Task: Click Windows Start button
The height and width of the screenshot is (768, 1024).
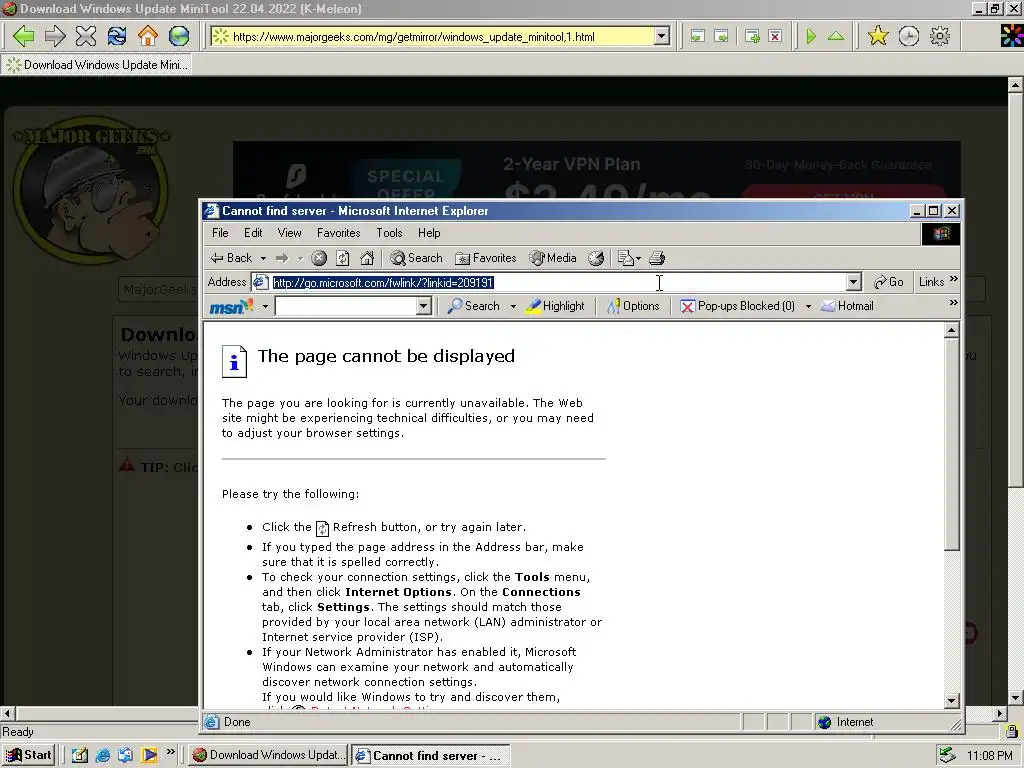Action: [28, 755]
